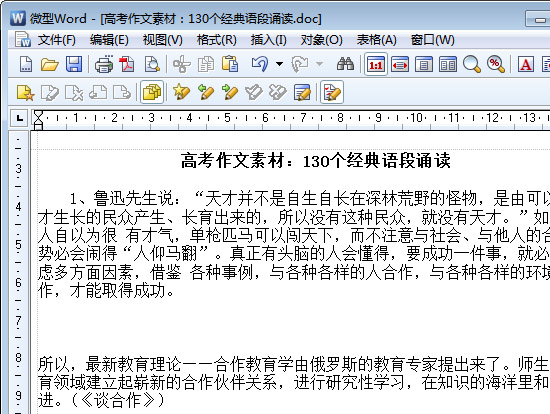Open the 窗口(W) menu
This screenshot has width=550, height=414.
(433, 40)
